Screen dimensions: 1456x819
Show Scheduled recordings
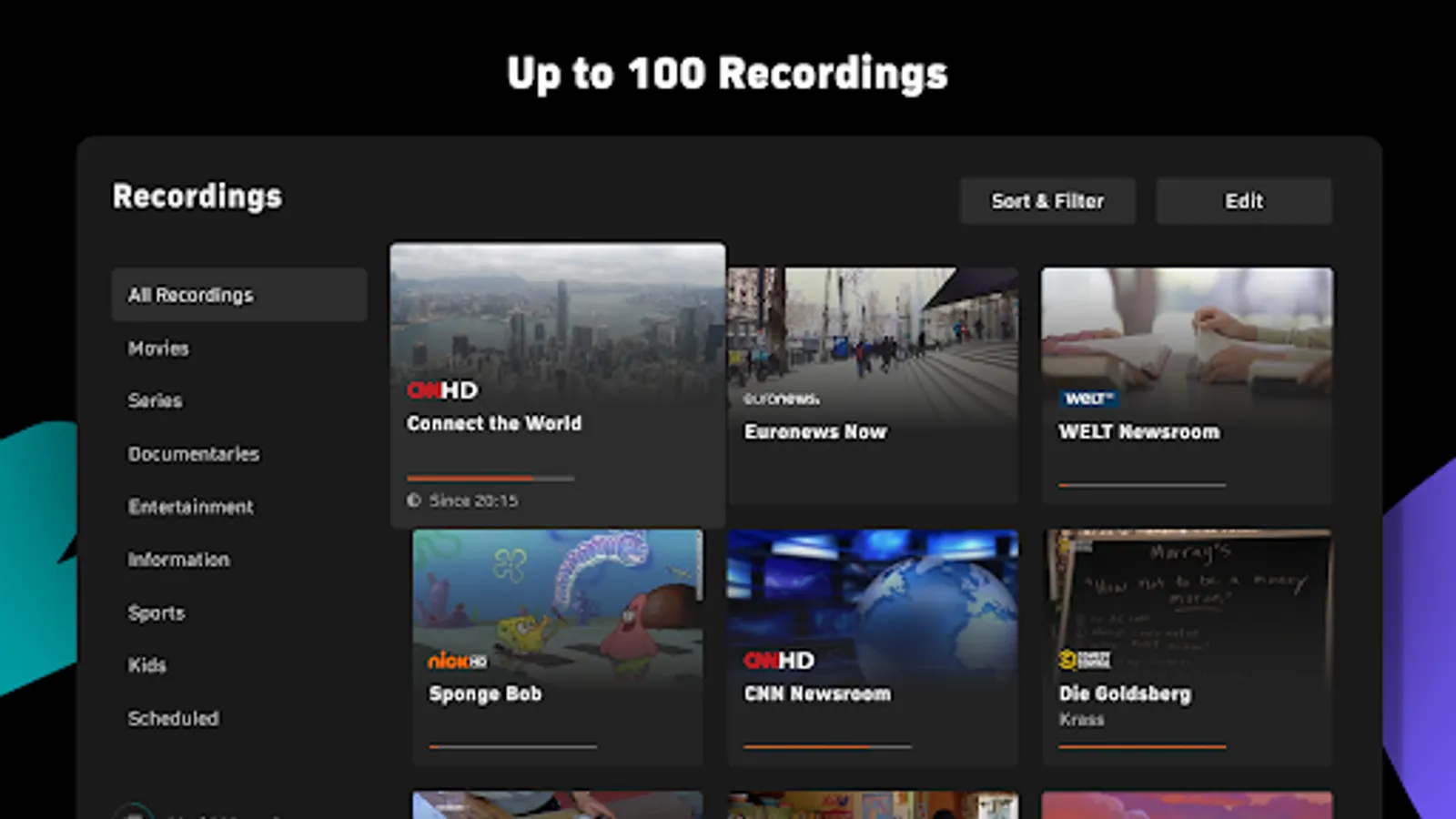pos(173,719)
